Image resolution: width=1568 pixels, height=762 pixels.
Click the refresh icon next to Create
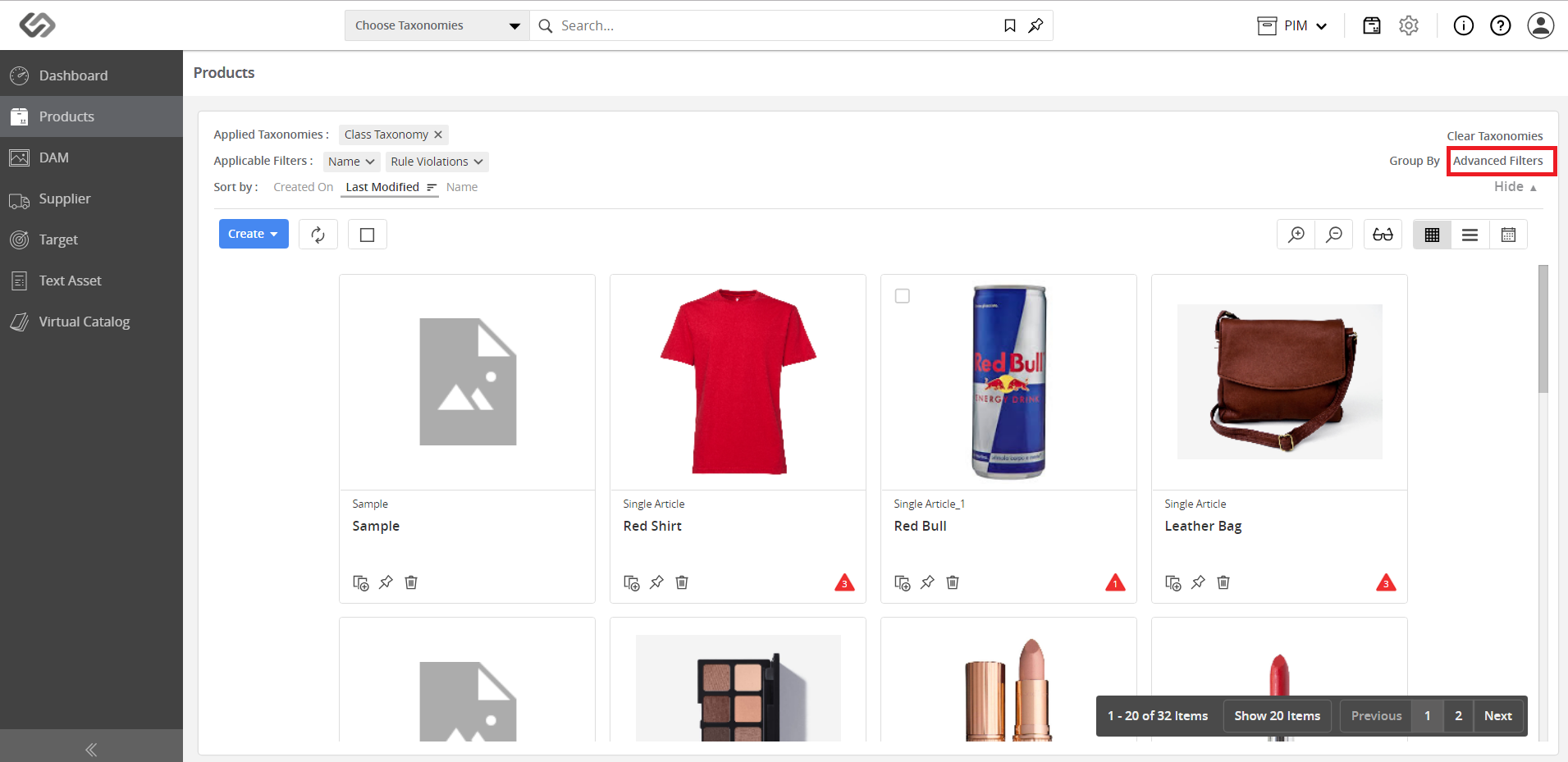(x=318, y=235)
